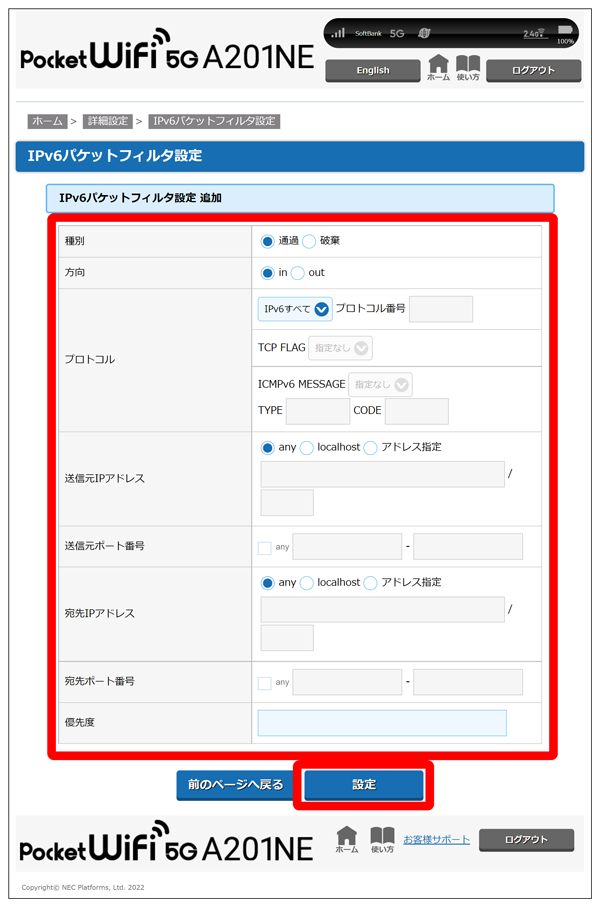Viewport: 600px width, 907px height.
Task: Open the 使い方 manual book icon in header
Action: coord(467,65)
